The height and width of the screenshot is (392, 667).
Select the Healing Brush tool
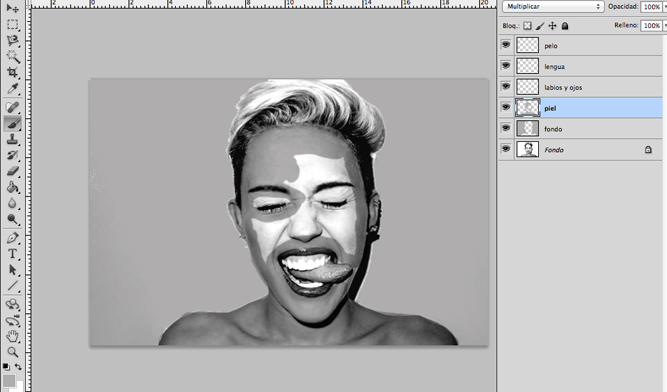(x=12, y=107)
